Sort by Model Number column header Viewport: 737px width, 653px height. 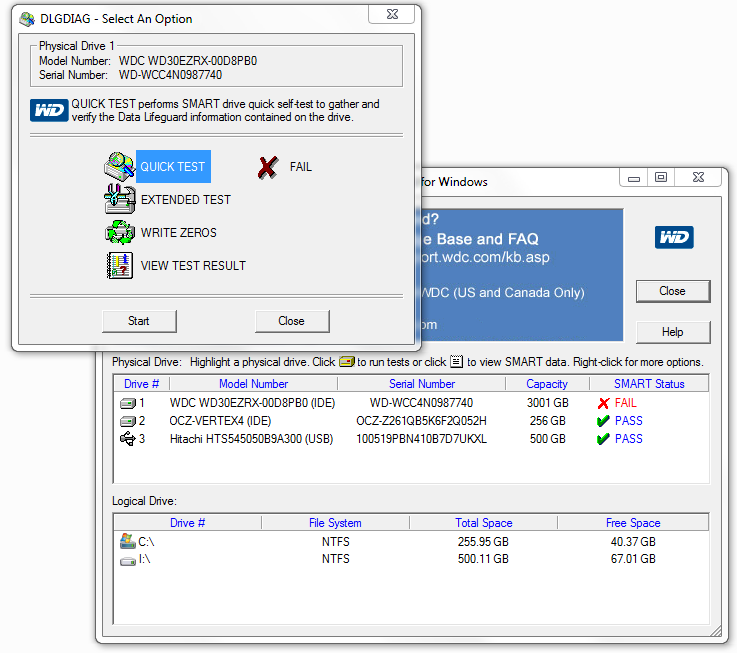pyautogui.click(x=253, y=384)
